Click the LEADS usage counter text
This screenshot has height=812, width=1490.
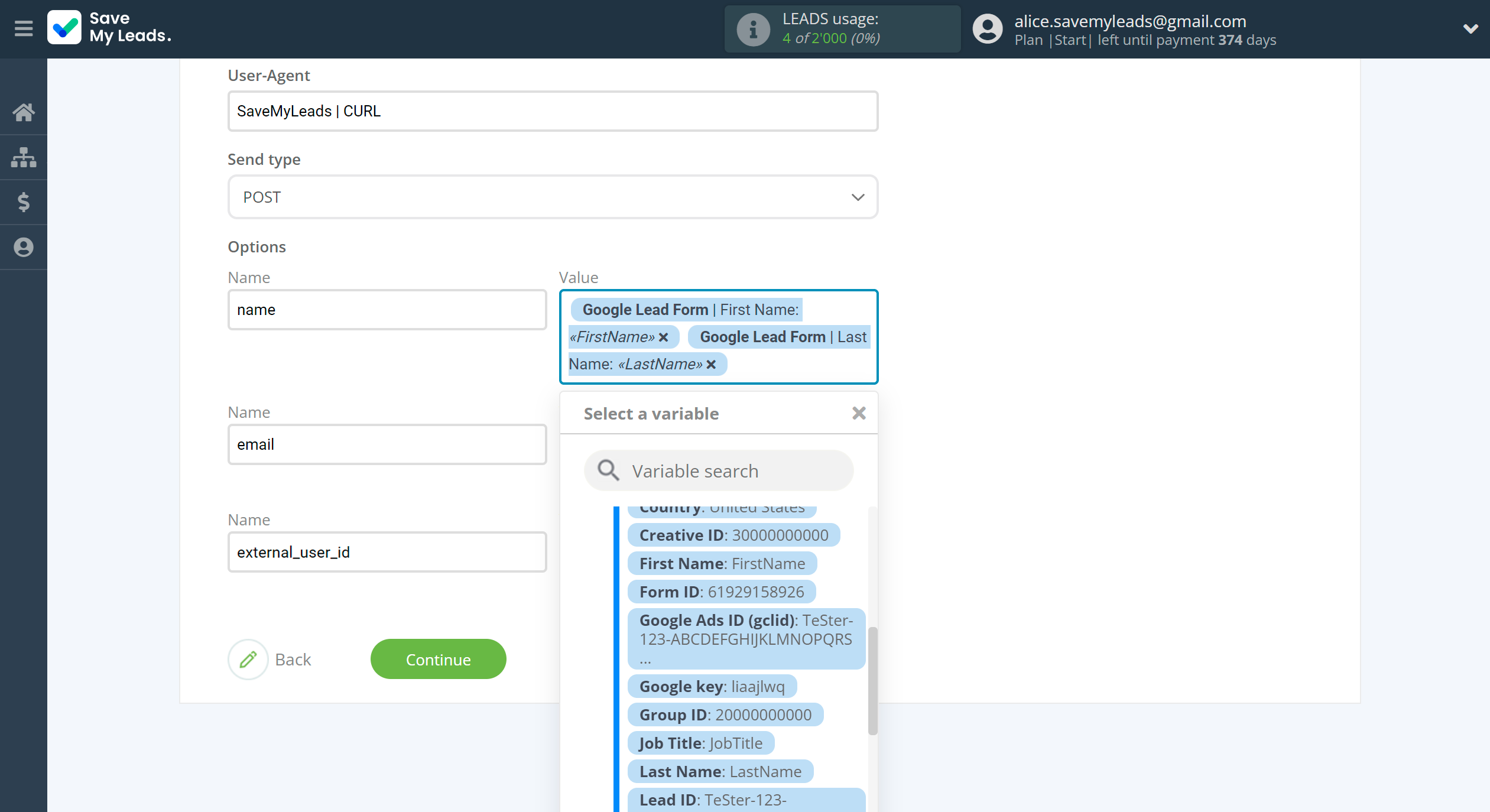(x=831, y=38)
